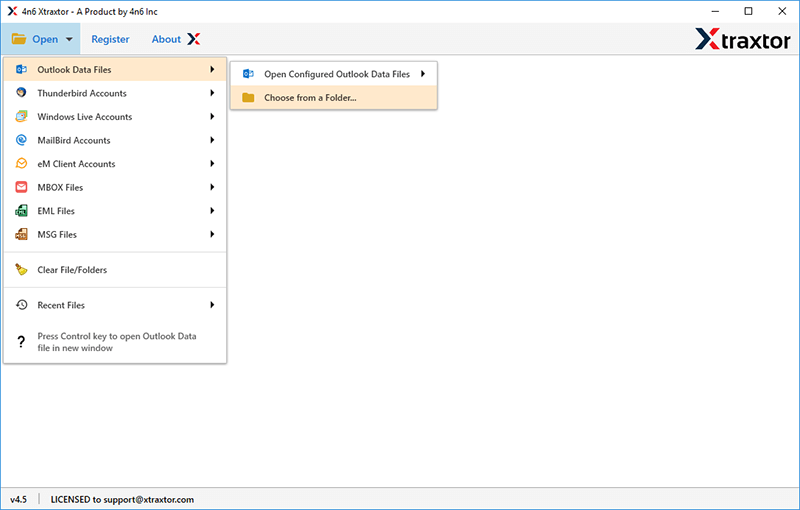Viewport: 800px width, 510px height.
Task: Click the Open folder icon in the toolbar
Action: click(19, 39)
